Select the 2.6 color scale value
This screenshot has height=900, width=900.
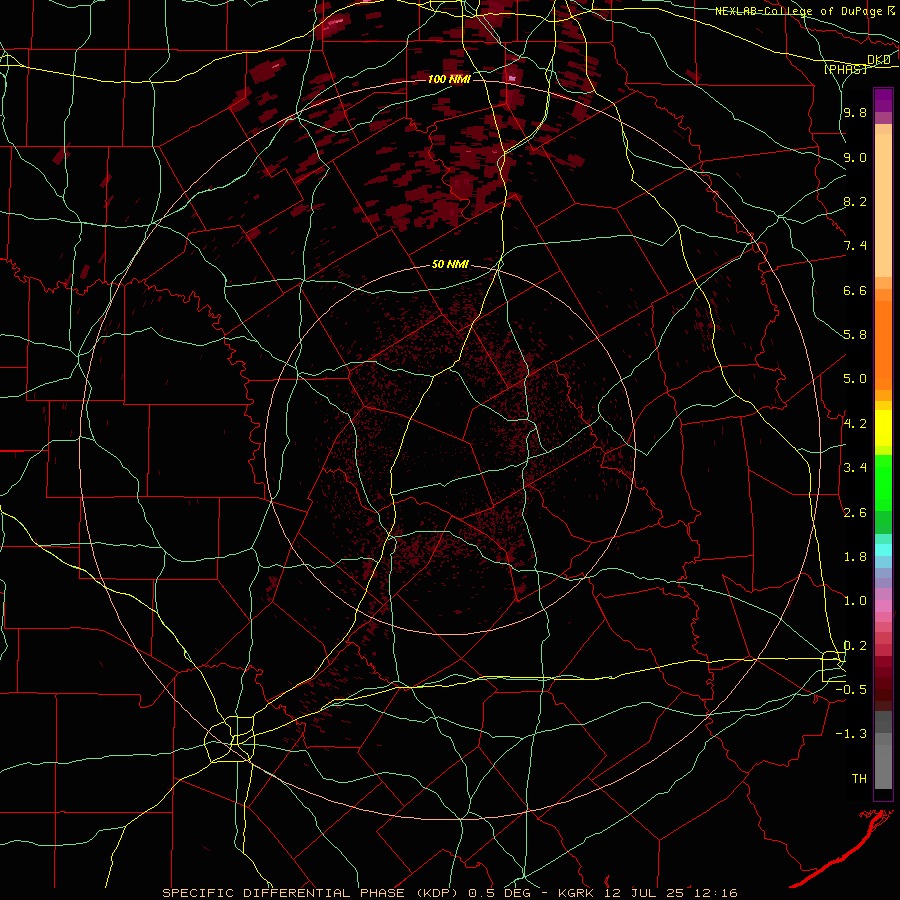tap(855, 513)
